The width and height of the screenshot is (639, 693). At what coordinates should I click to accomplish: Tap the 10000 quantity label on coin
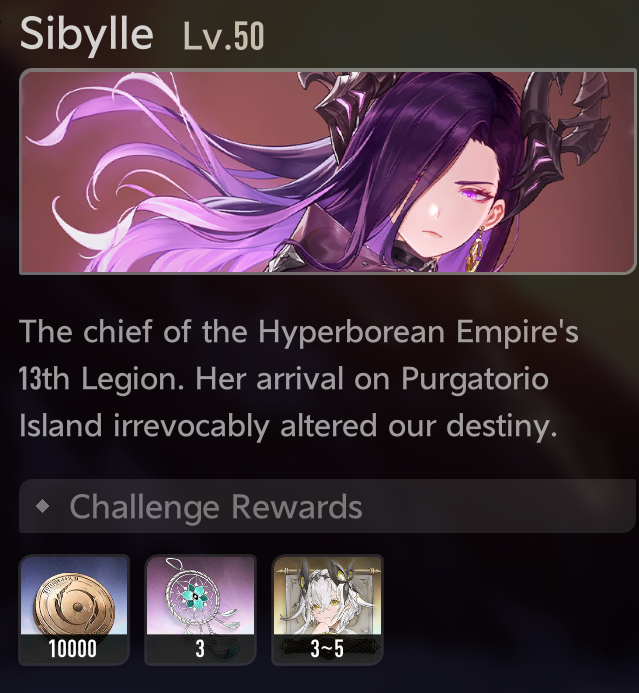[72, 649]
